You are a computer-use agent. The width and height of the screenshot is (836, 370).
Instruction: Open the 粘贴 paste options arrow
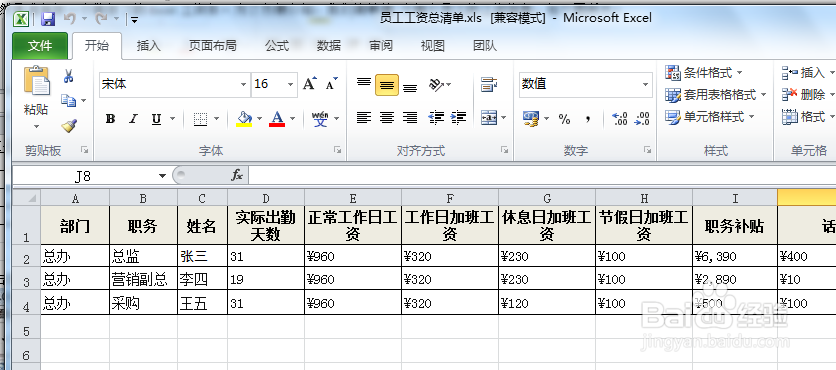[36, 126]
